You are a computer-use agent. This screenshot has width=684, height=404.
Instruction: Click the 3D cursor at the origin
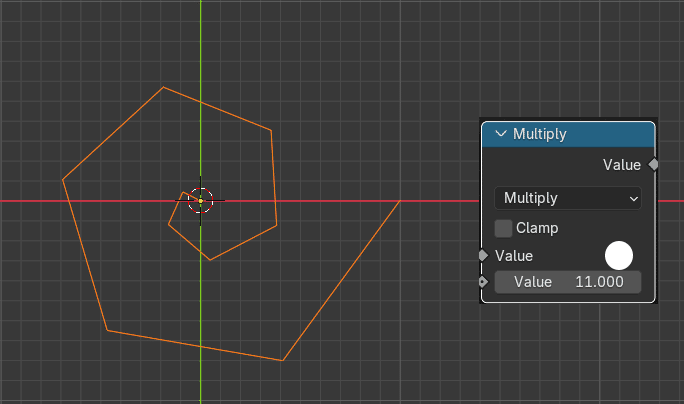pyautogui.click(x=201, y=201)
